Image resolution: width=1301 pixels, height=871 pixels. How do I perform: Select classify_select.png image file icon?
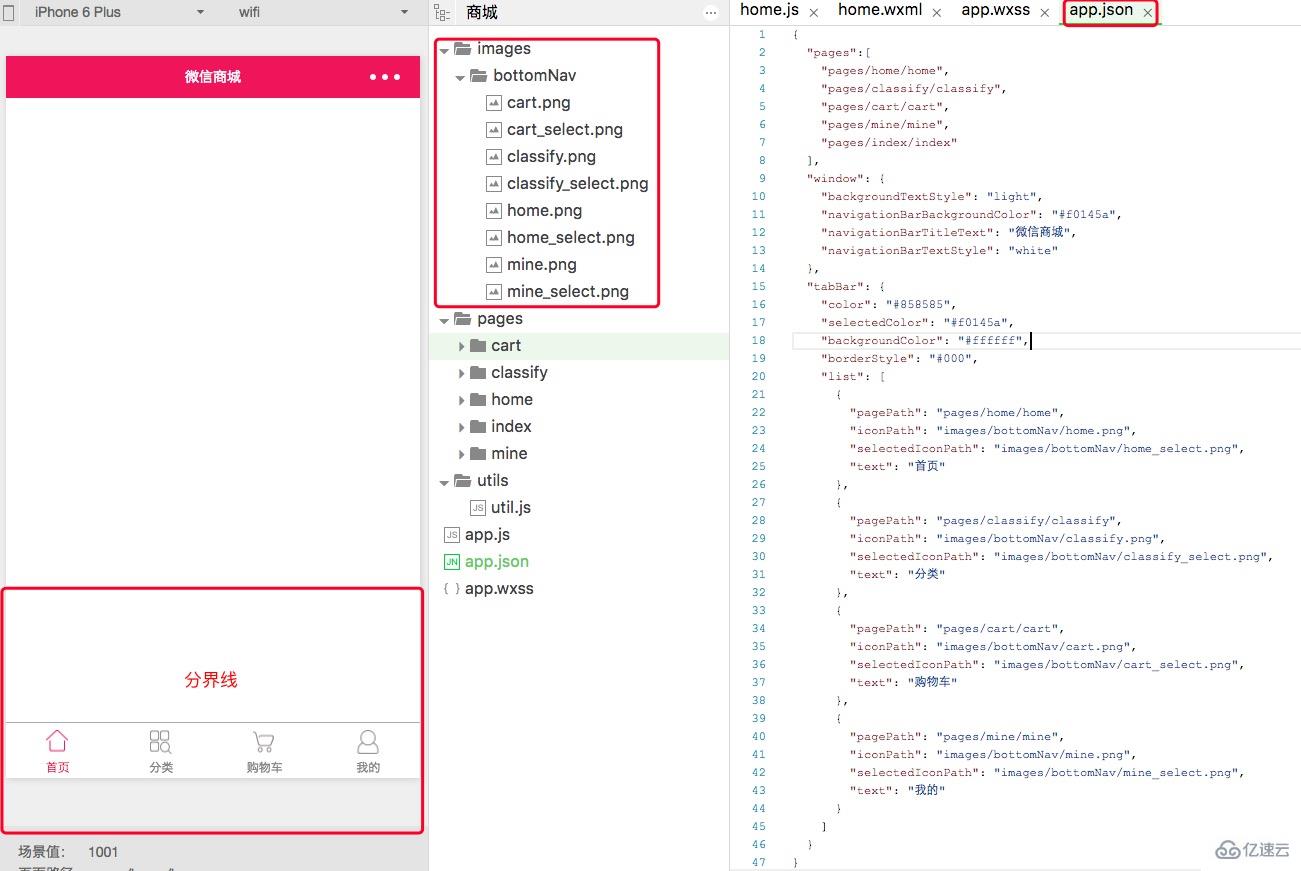(493, 184)
